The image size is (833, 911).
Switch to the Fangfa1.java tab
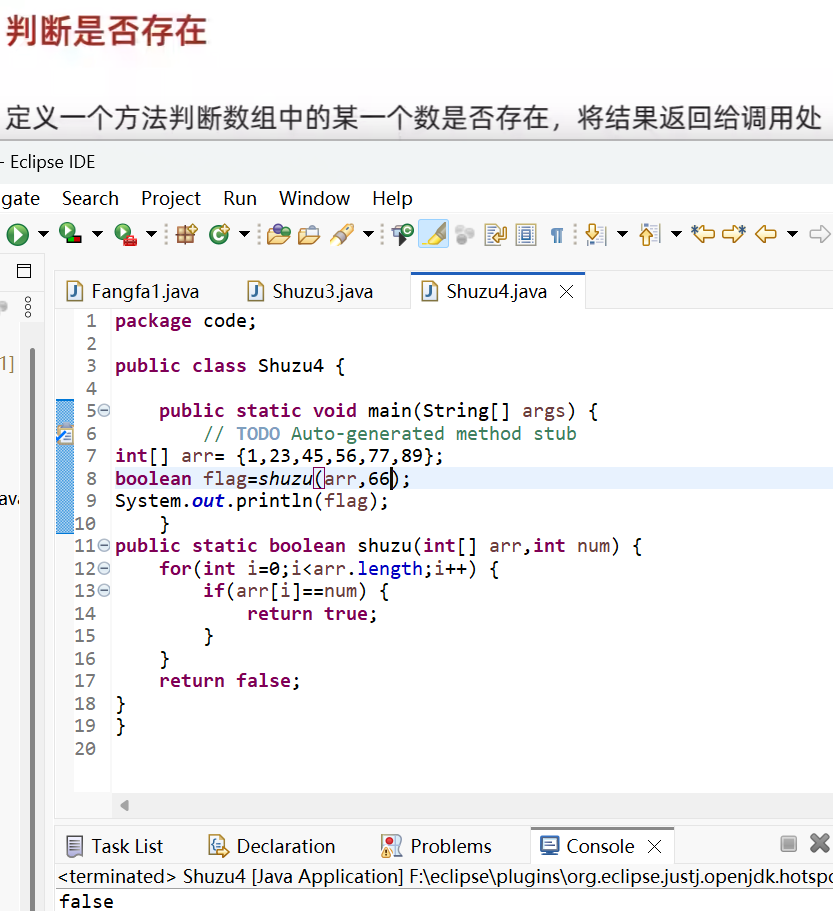pos(132,291)
